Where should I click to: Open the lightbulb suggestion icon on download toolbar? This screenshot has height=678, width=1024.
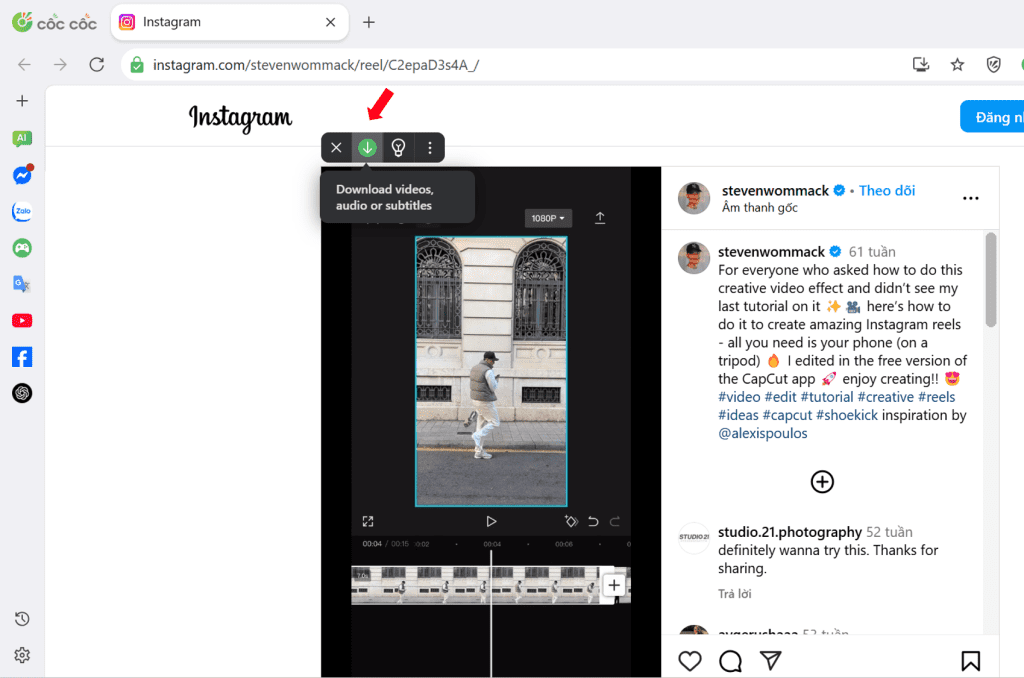398,147
